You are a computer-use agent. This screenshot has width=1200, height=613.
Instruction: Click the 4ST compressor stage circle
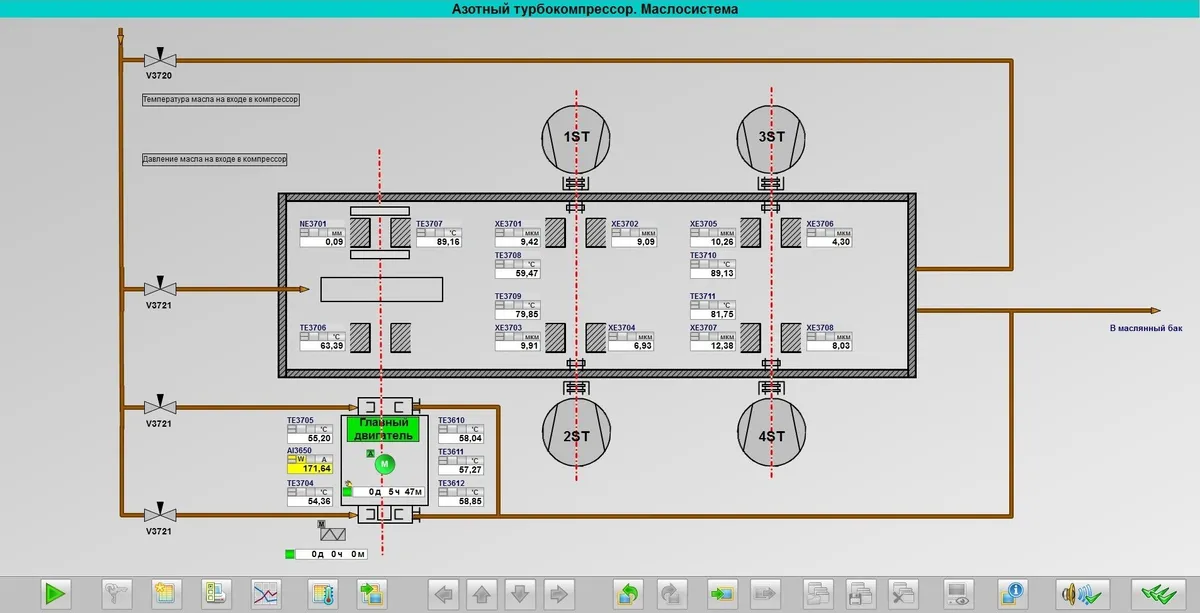(771, 435)
